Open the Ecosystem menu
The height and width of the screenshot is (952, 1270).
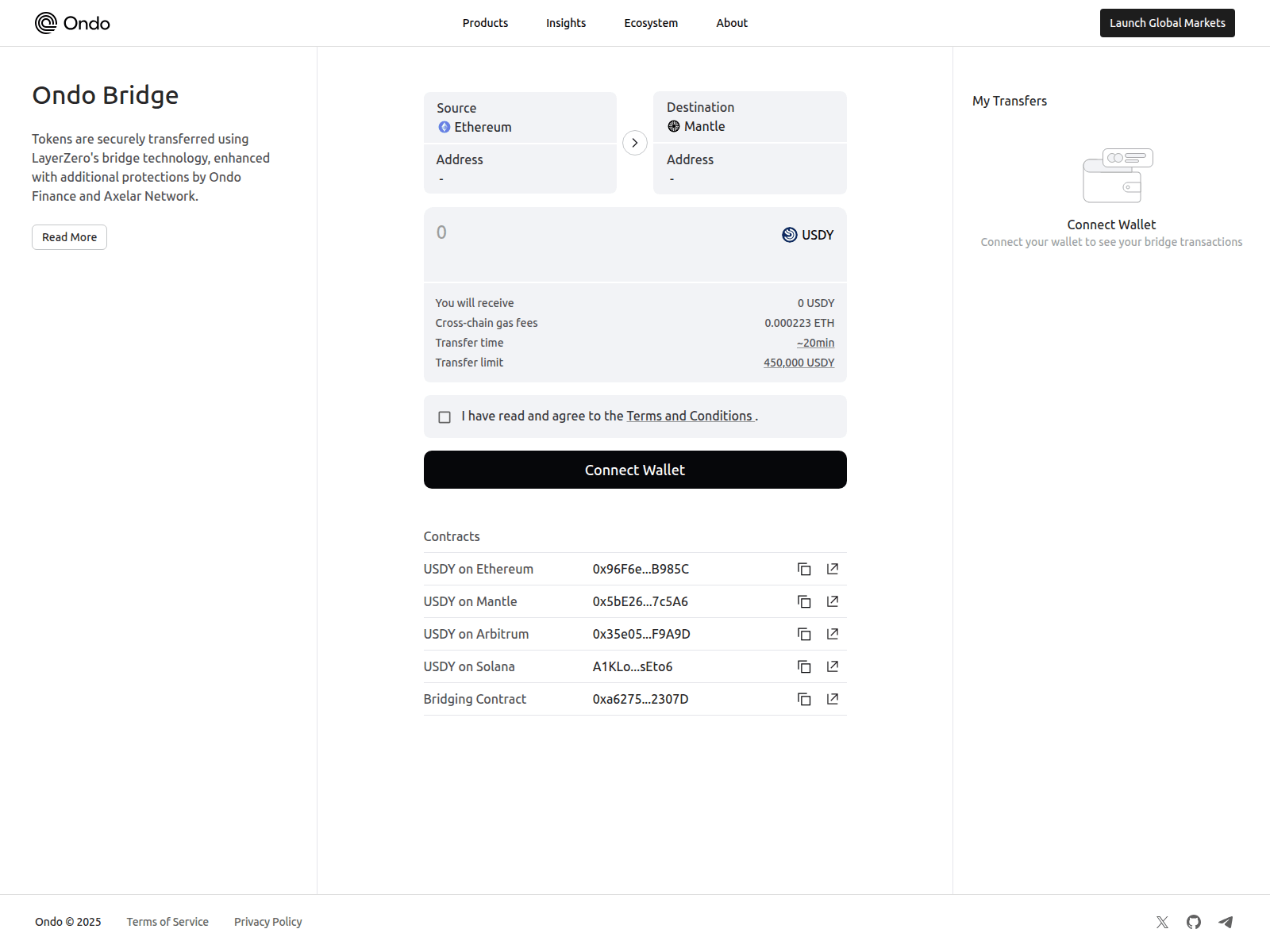coord(651,23)
